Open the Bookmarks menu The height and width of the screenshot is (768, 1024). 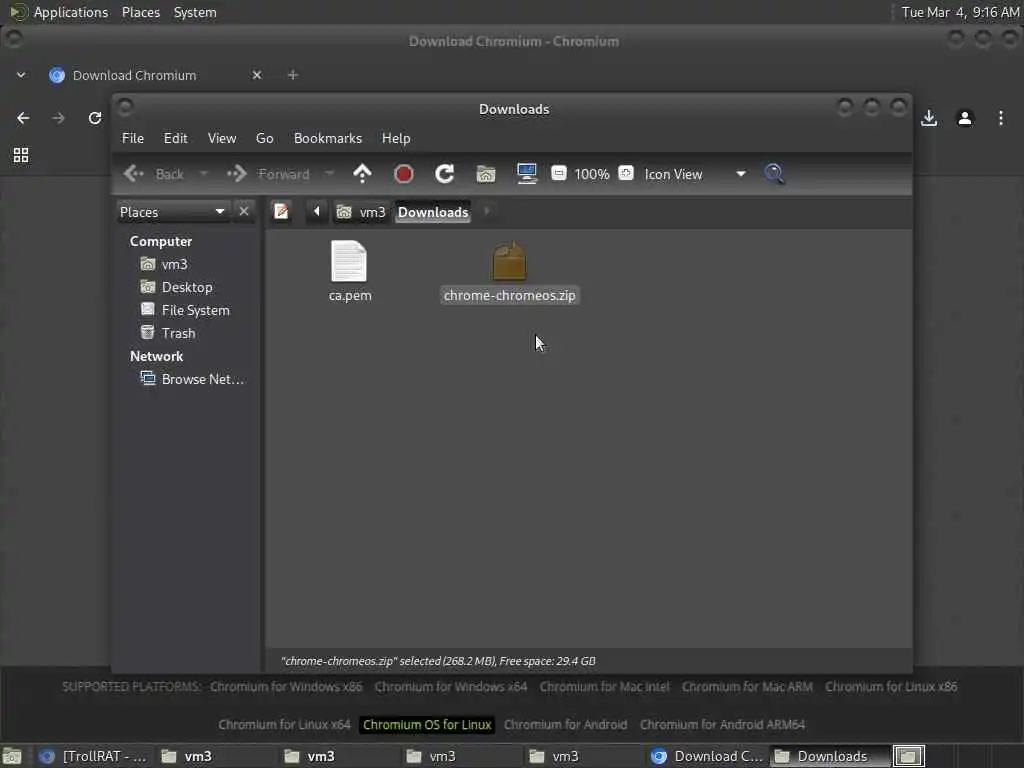(x=327, y=138)
